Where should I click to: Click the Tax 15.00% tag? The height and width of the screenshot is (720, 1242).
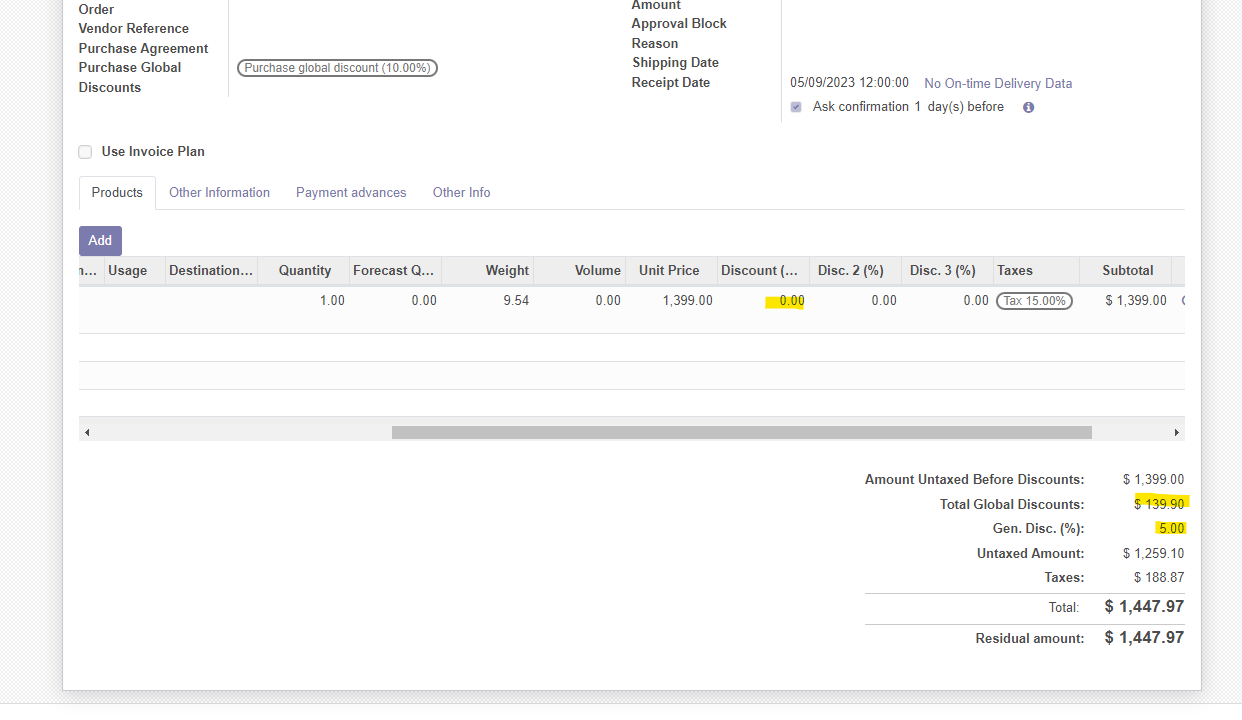[1034, 300]
